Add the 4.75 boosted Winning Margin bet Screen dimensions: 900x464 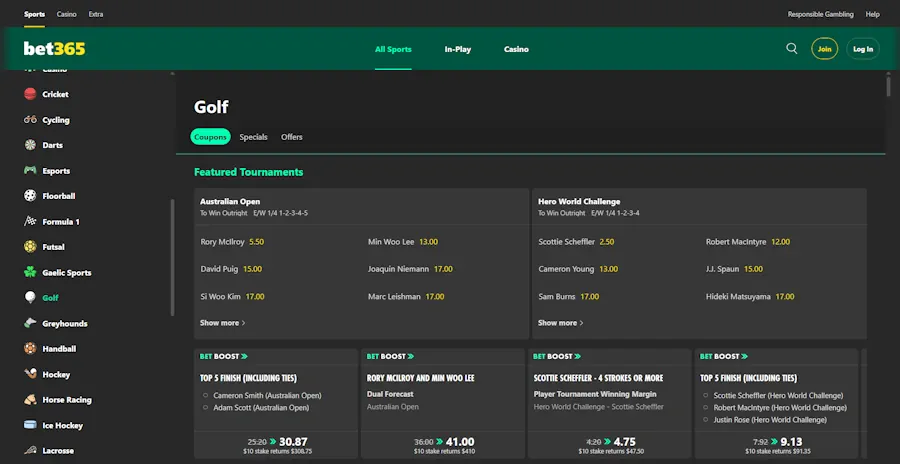(x=610, y=445)
